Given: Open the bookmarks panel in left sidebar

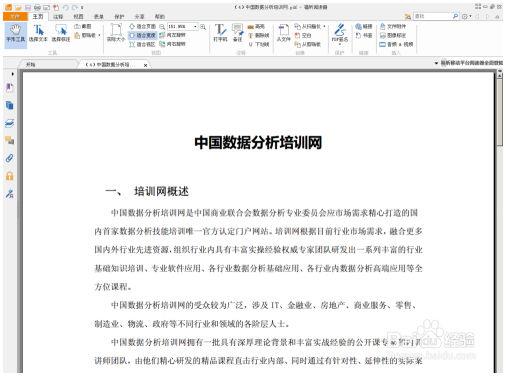Looking at the screenshot, I should (x=10, y=88).
